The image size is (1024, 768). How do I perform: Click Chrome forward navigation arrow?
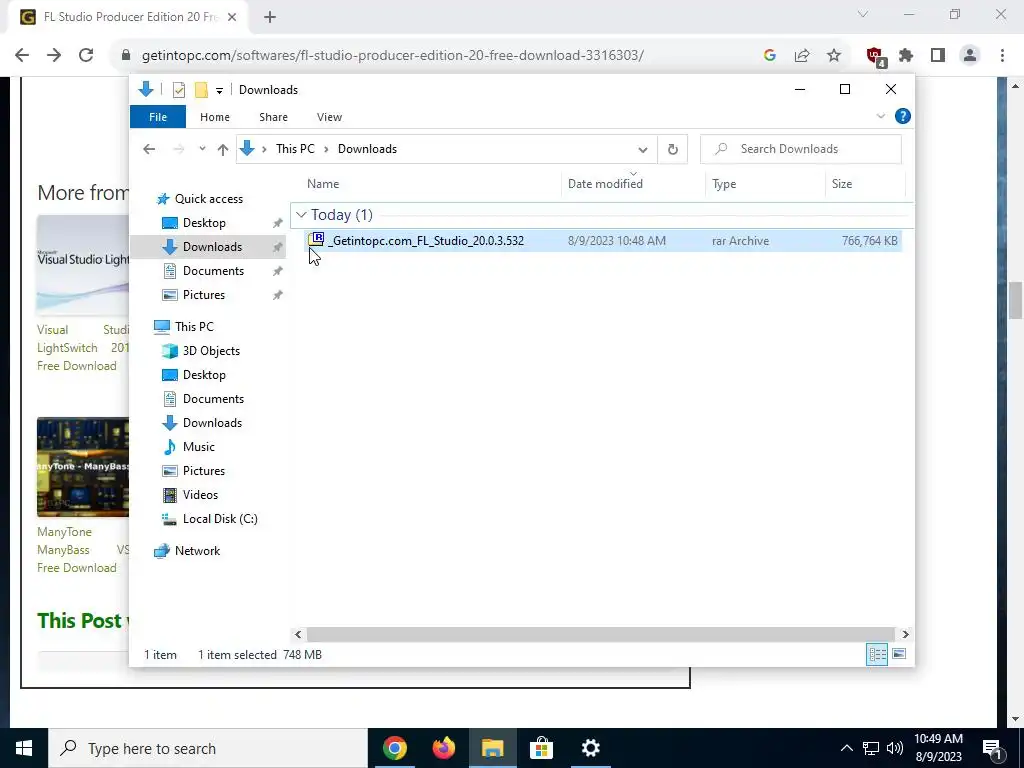point(54,56)
